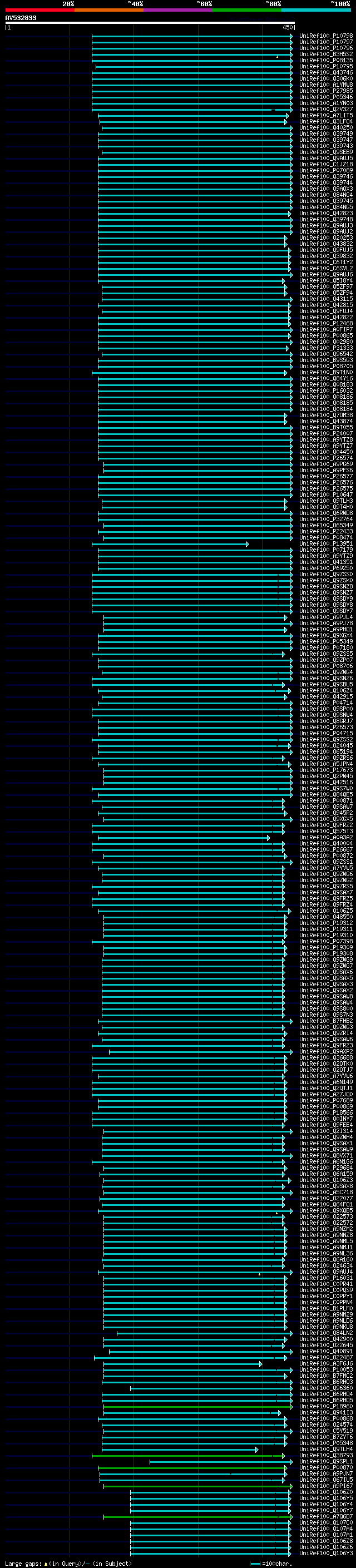
Task: Open hit UniRef100_C1JZ18
Action: pyautogui.click(x=326, y=164)
